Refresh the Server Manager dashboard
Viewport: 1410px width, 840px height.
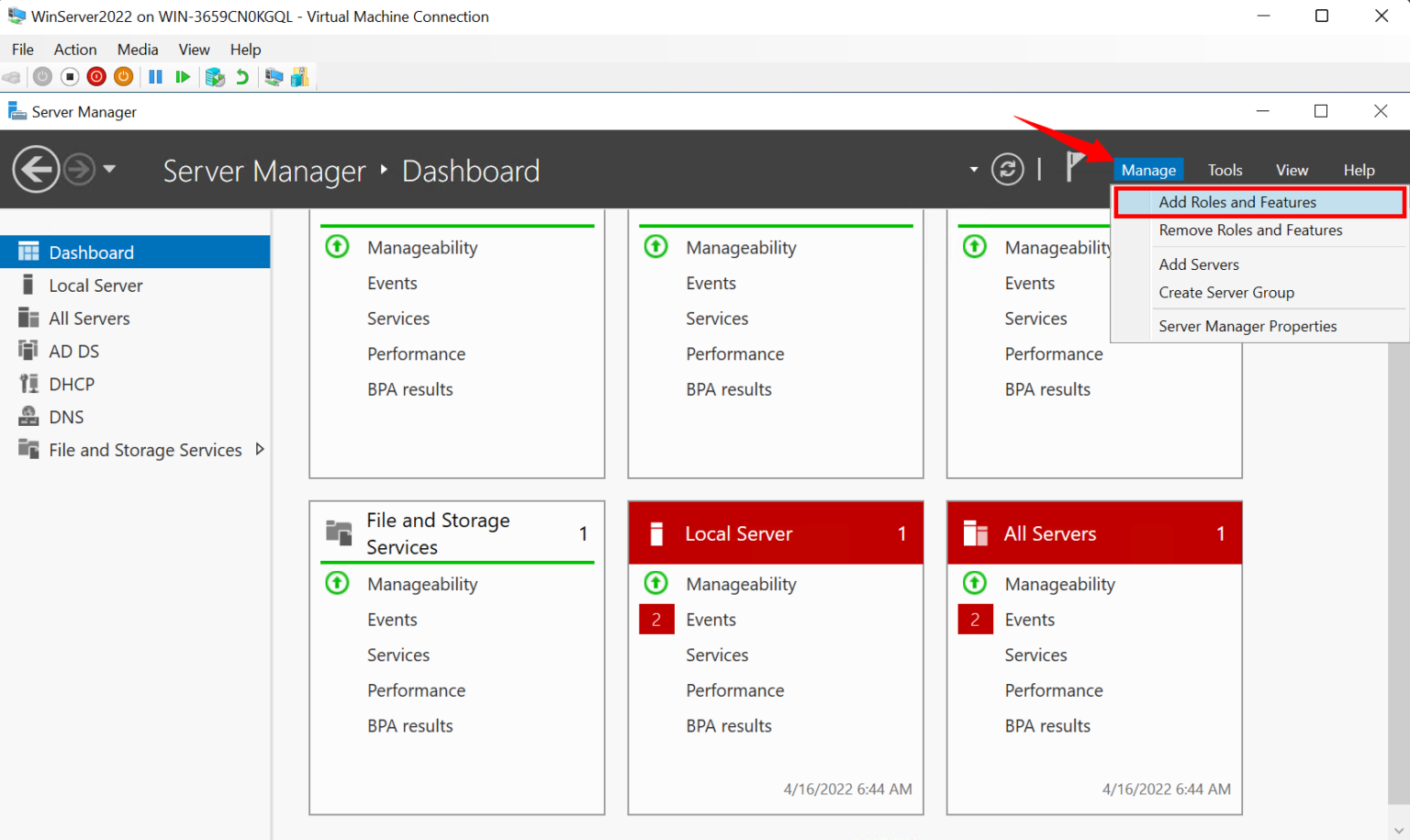[x=1007, y=169]
